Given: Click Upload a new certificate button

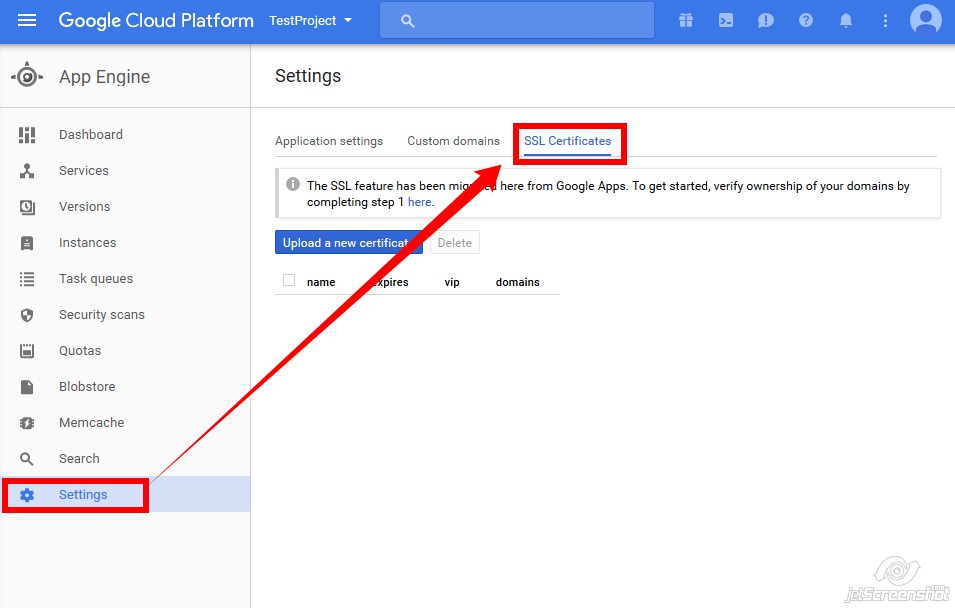Looking at the screenshot, I should [x=345, y=243].
